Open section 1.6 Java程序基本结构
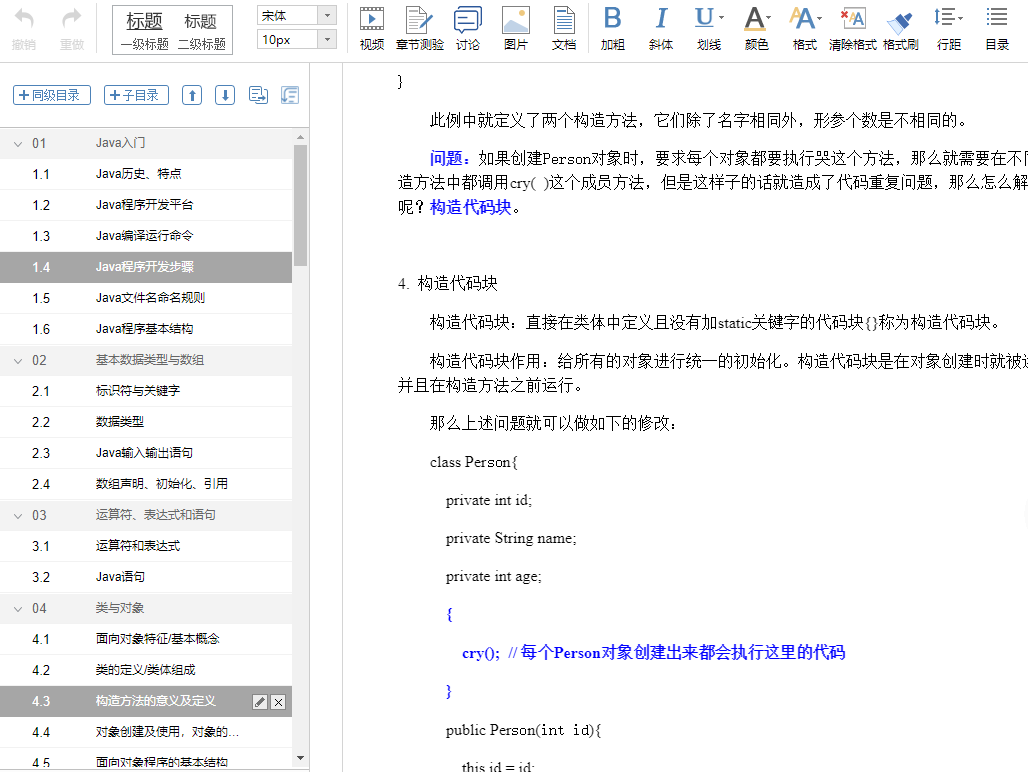Screen dimensions: 1028x772 click(146, 329)
